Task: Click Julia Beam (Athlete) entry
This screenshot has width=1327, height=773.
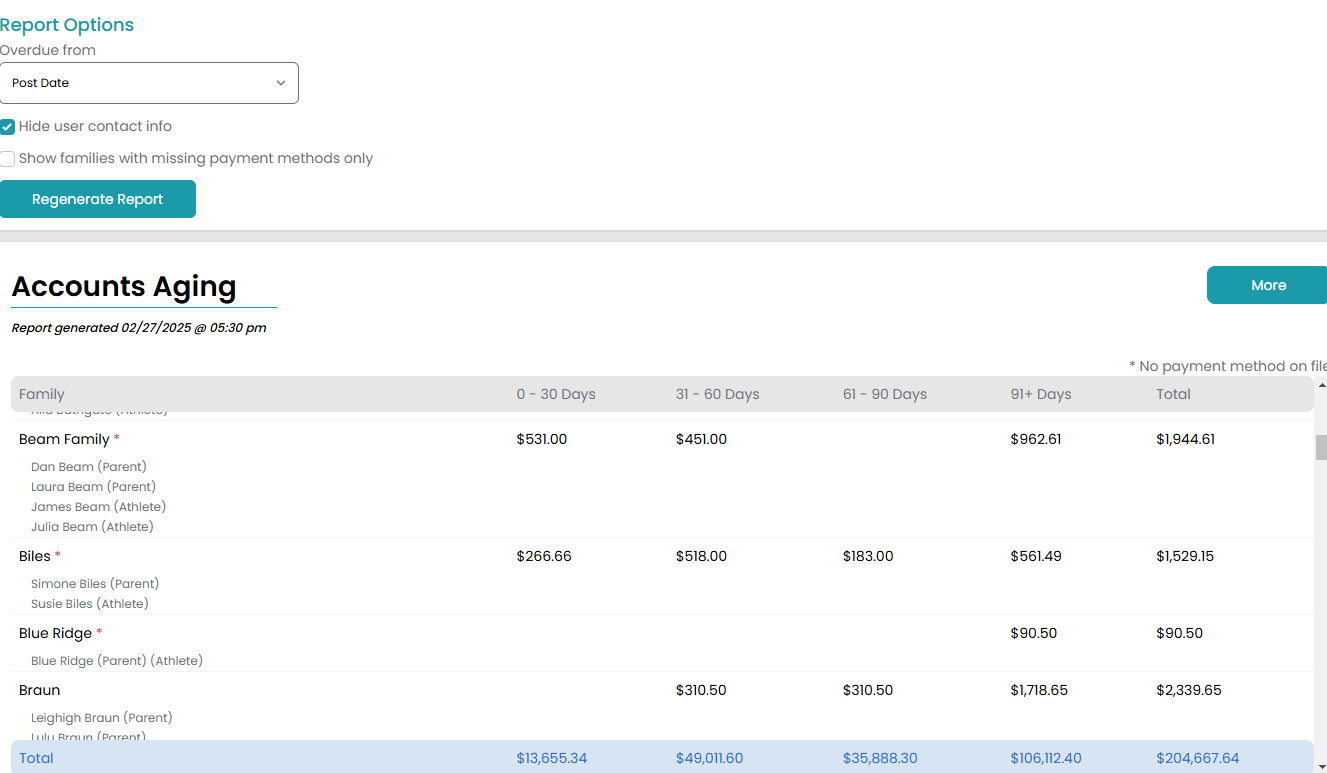Action: [92, 527]
